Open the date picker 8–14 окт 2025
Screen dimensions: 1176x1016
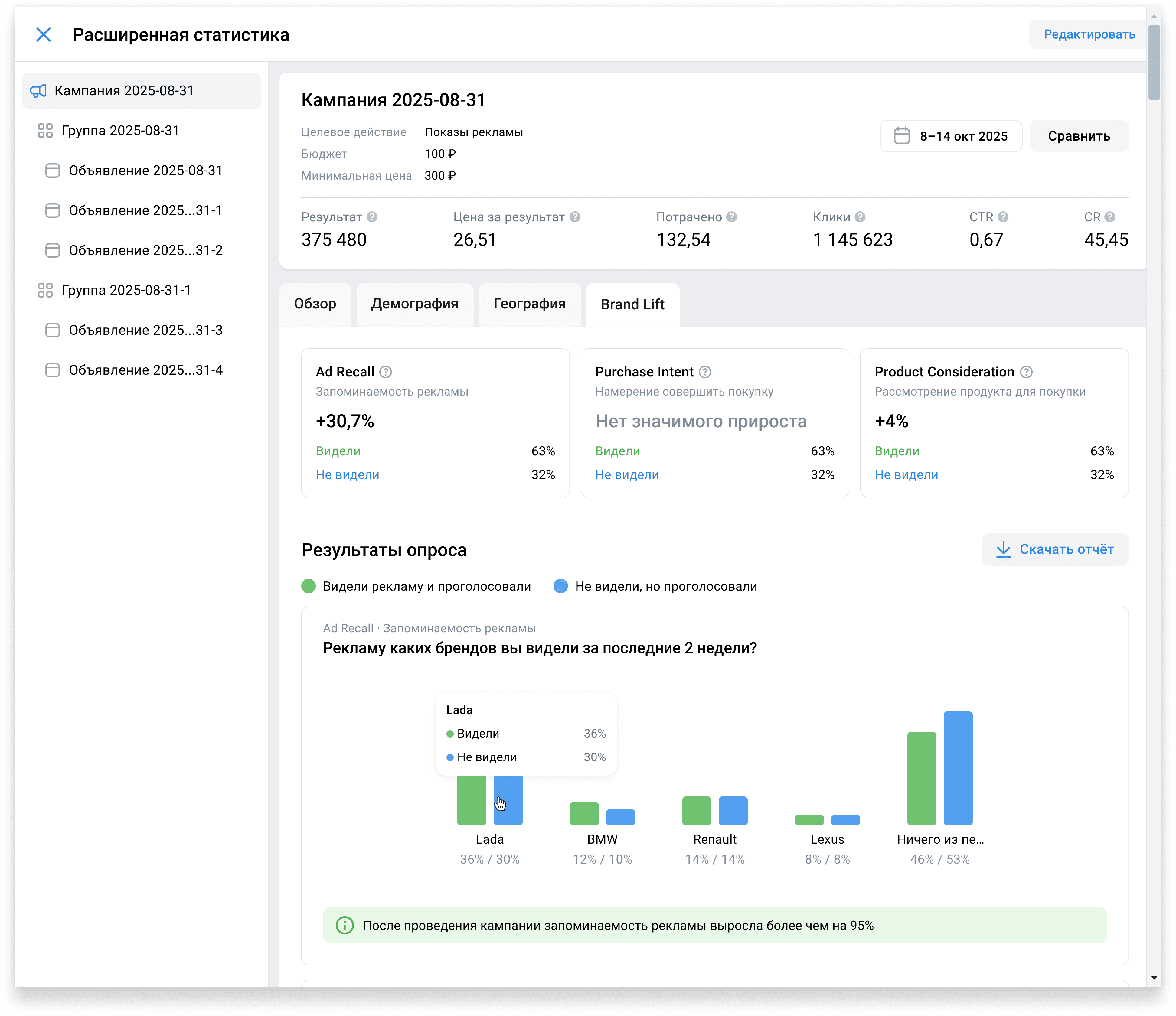(x=951, y=136)
